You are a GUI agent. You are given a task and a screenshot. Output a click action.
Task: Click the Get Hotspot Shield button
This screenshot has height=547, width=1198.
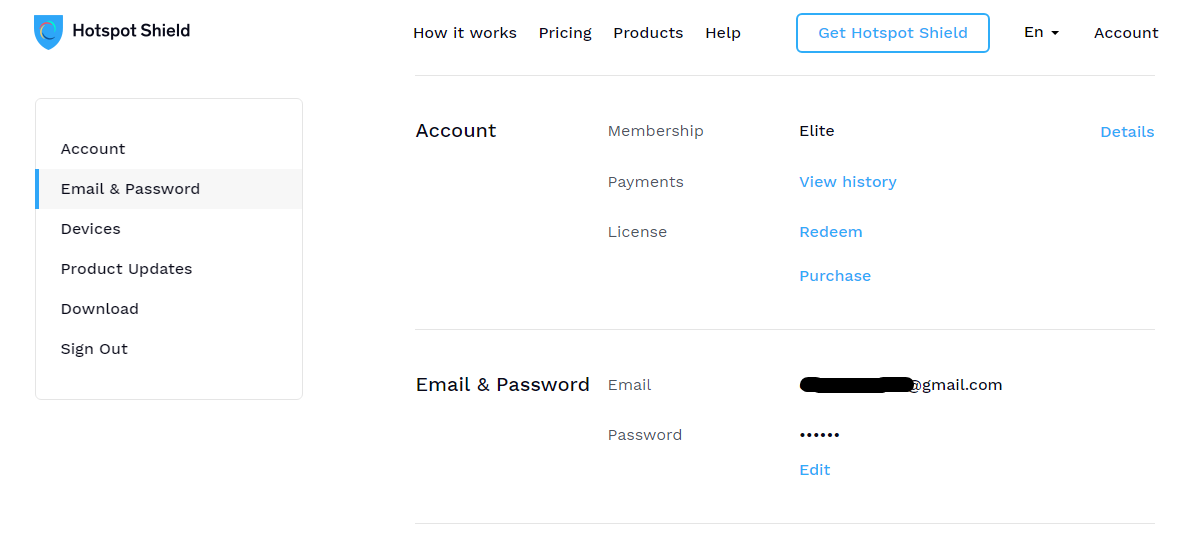coord(892,33)
